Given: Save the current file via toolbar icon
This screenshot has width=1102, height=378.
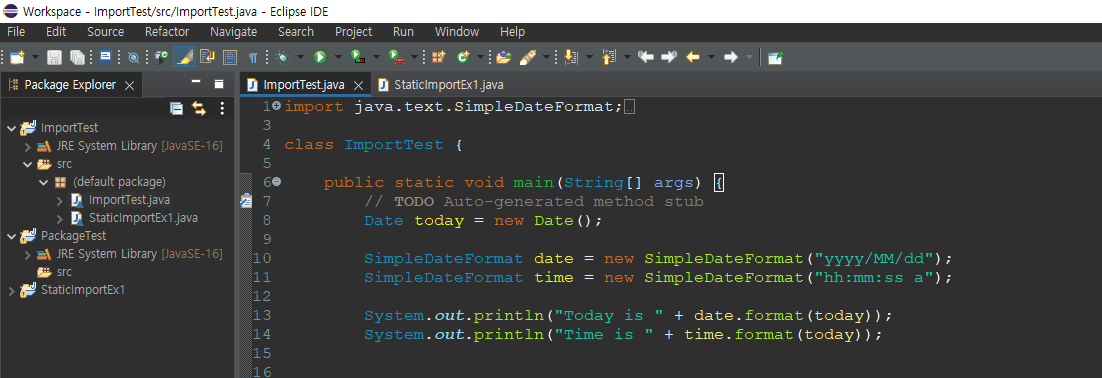Looking at the screenshot, I should click(54, 58).
